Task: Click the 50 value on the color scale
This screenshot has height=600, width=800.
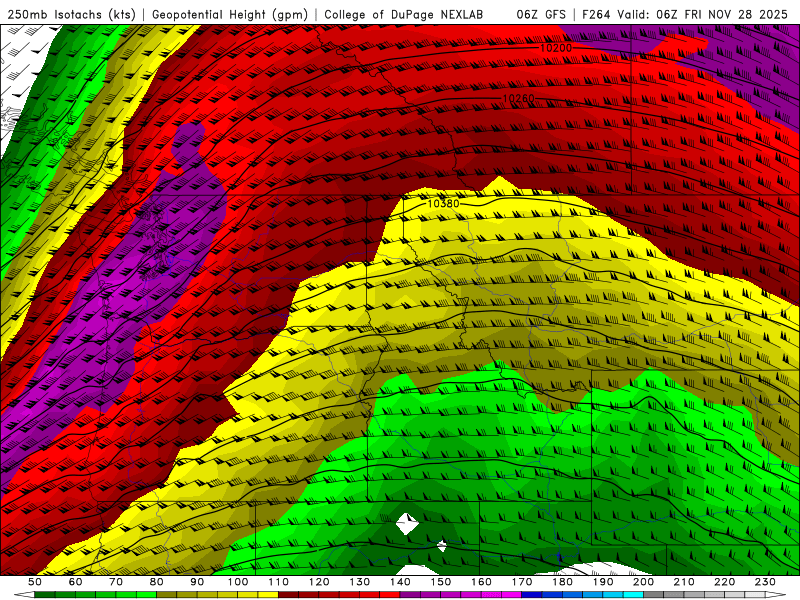Action: (35, 582)
